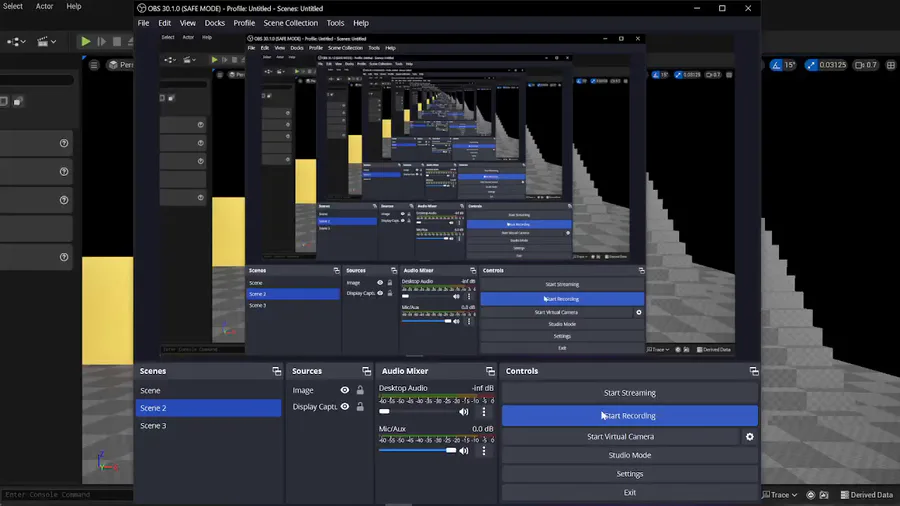The height and width of the screenshot is (506, 900).
Task: Click Exit button in Controls
Action: [x=630, y=492]
